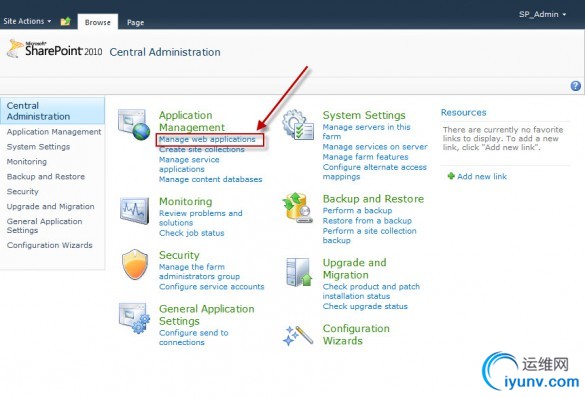This screenshot has width=585, height=398.
Task: Select Application Management in left navigation
Action: click(54, 132)
